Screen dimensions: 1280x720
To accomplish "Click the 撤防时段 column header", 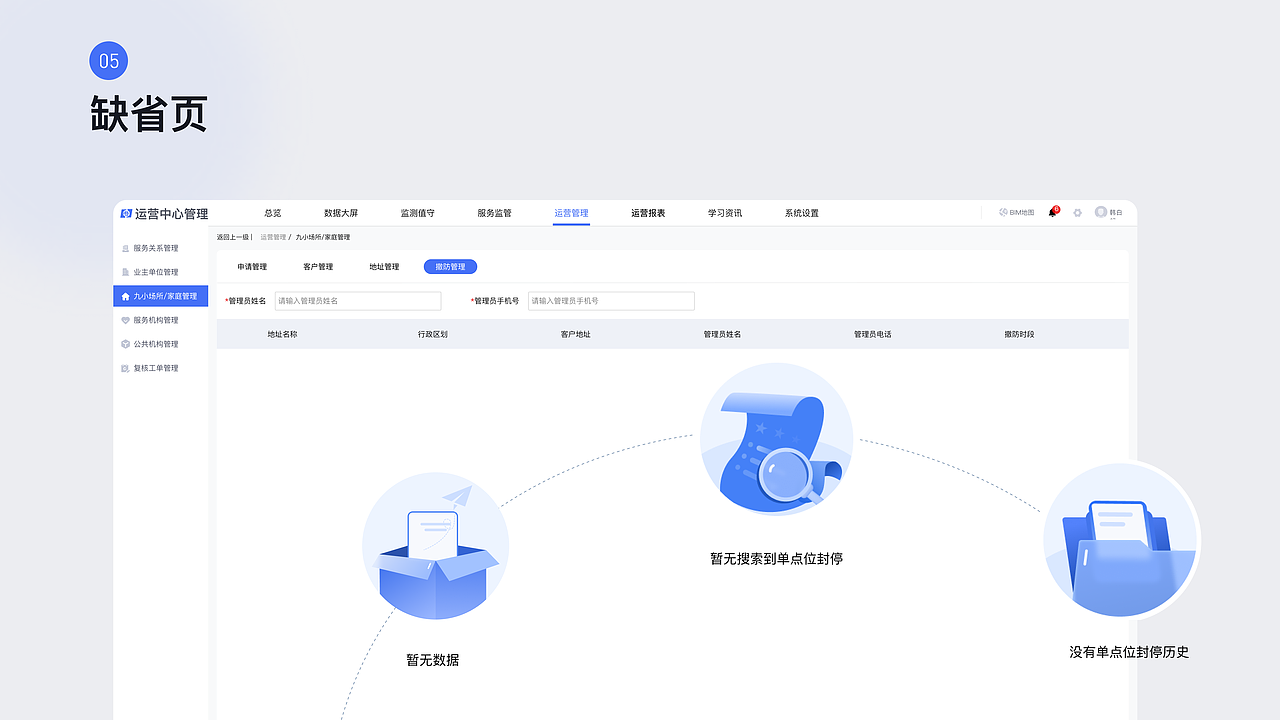I will click(x=1020, y=334).
